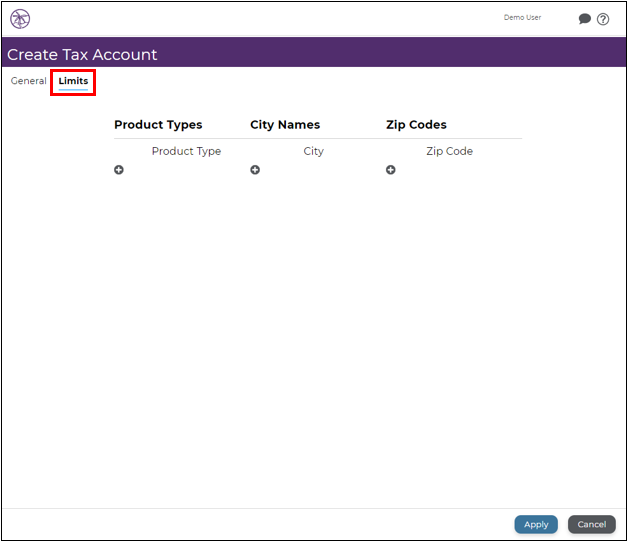Click the Create Tax Account title

[x=82, y=55]
